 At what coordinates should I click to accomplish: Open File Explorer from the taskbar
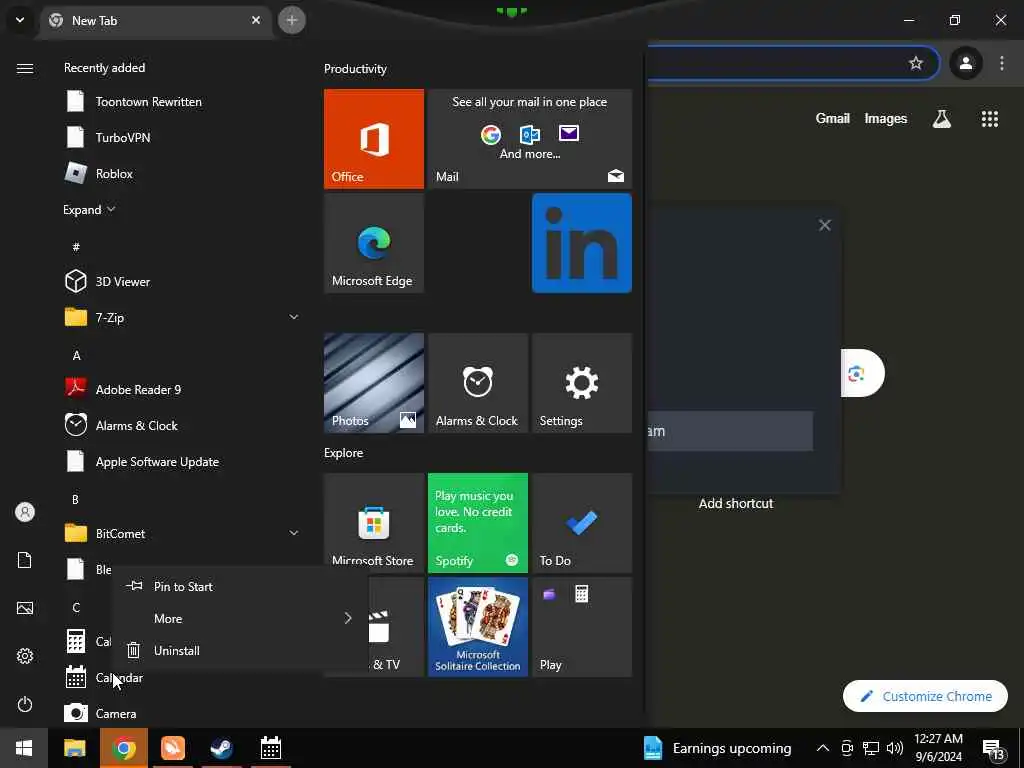[74, 748]
